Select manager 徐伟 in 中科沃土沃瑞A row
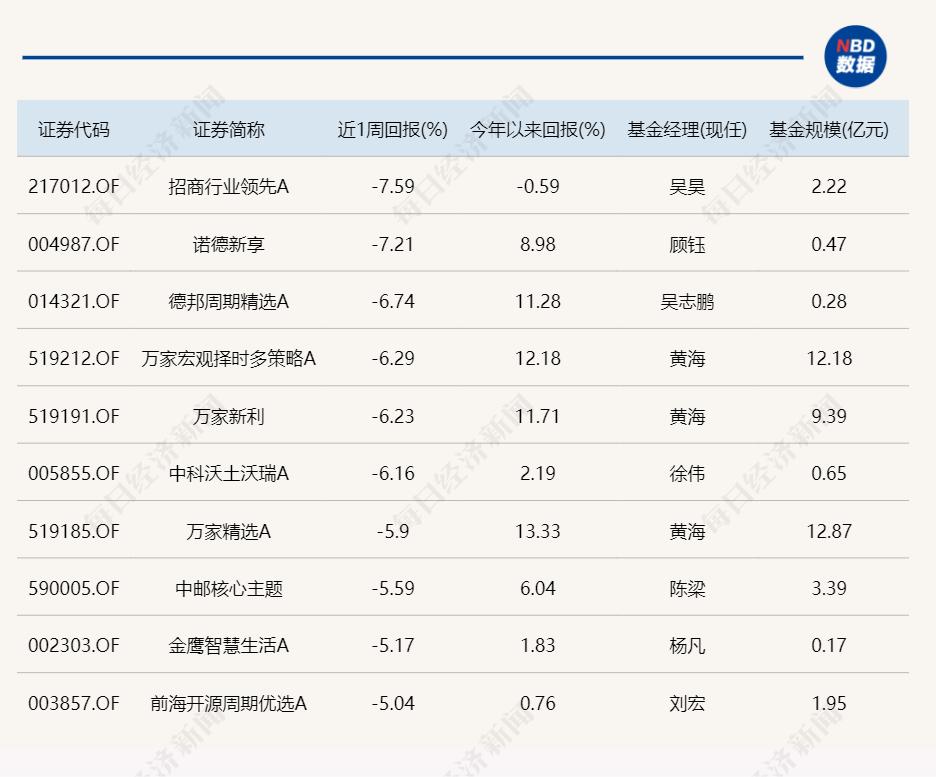The height and width of the screenshot is (777, 936). [x=687, y=473]
